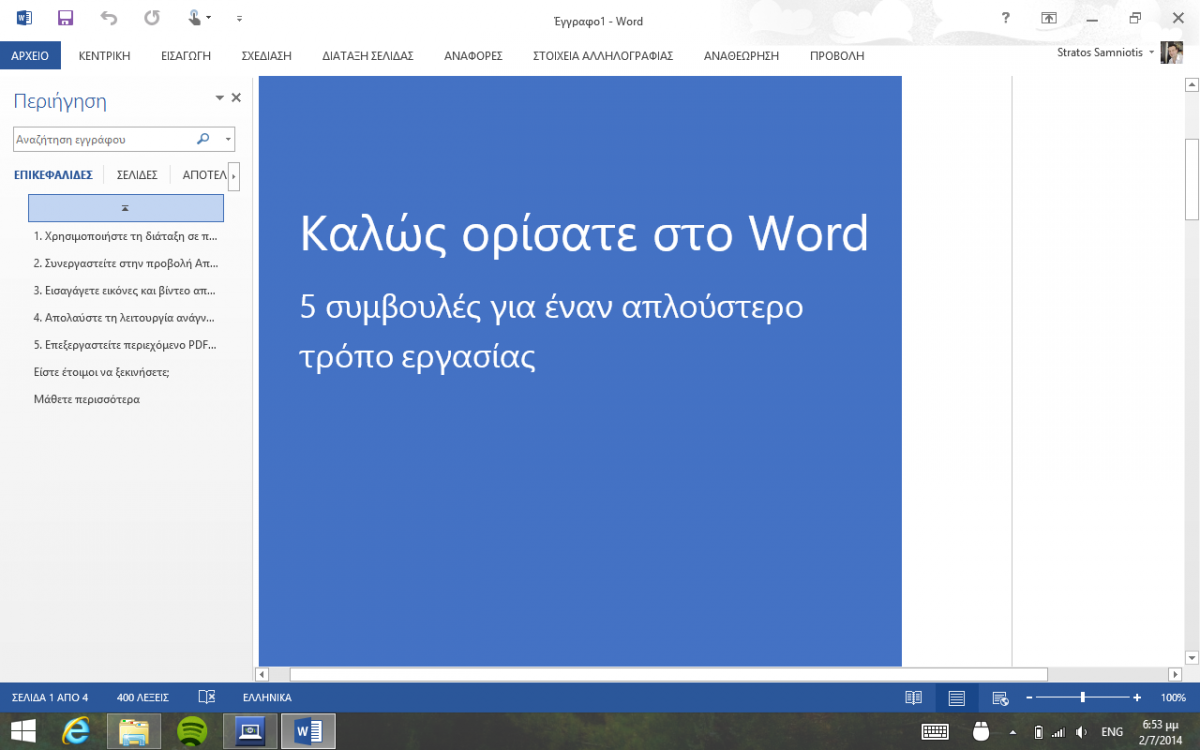Switch to Read Mode view
1200x750 pixels.
pyautogui.click(x=913, y=697)
